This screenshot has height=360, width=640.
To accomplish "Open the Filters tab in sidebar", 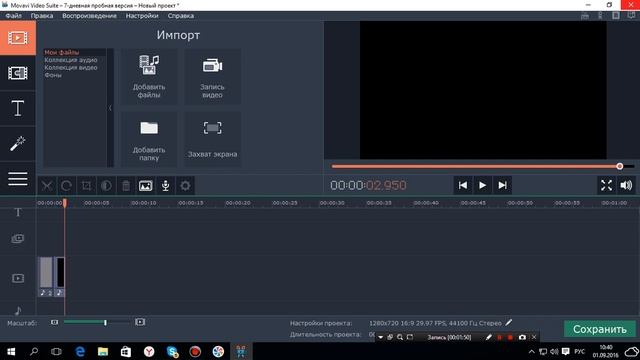I will (18, 73).
